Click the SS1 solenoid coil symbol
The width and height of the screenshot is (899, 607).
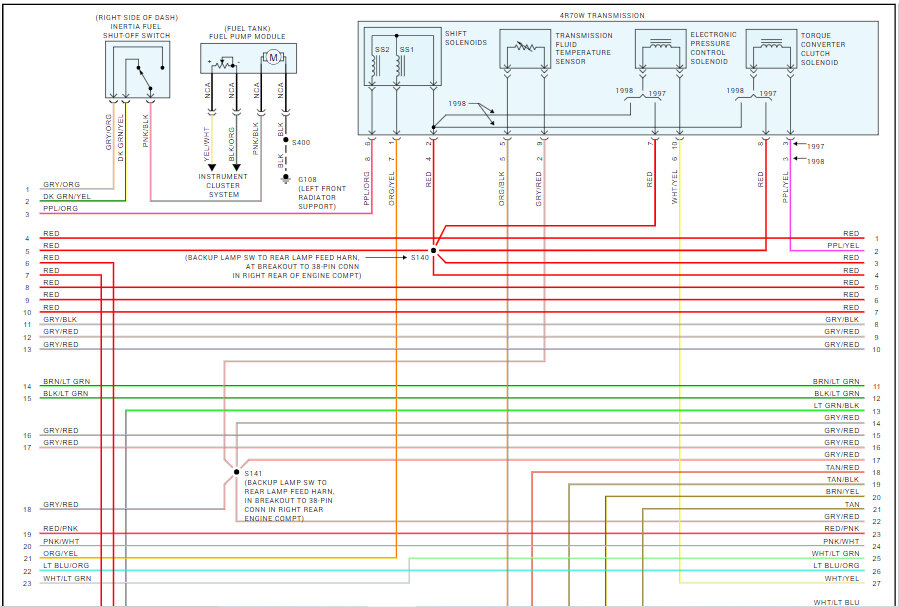(x=399, y=66)
